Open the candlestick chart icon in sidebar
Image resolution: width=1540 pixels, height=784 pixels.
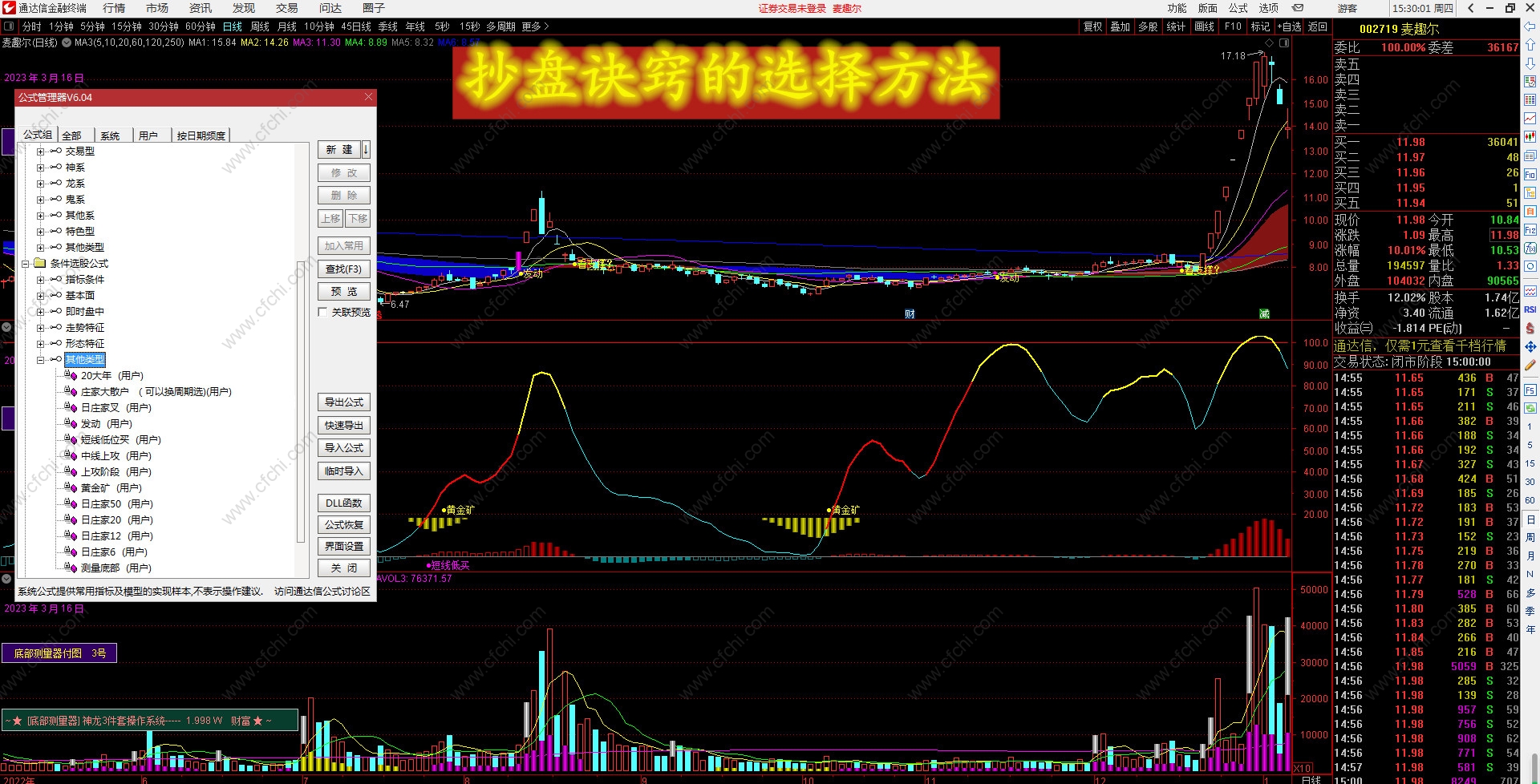[x=1530, y=137]
